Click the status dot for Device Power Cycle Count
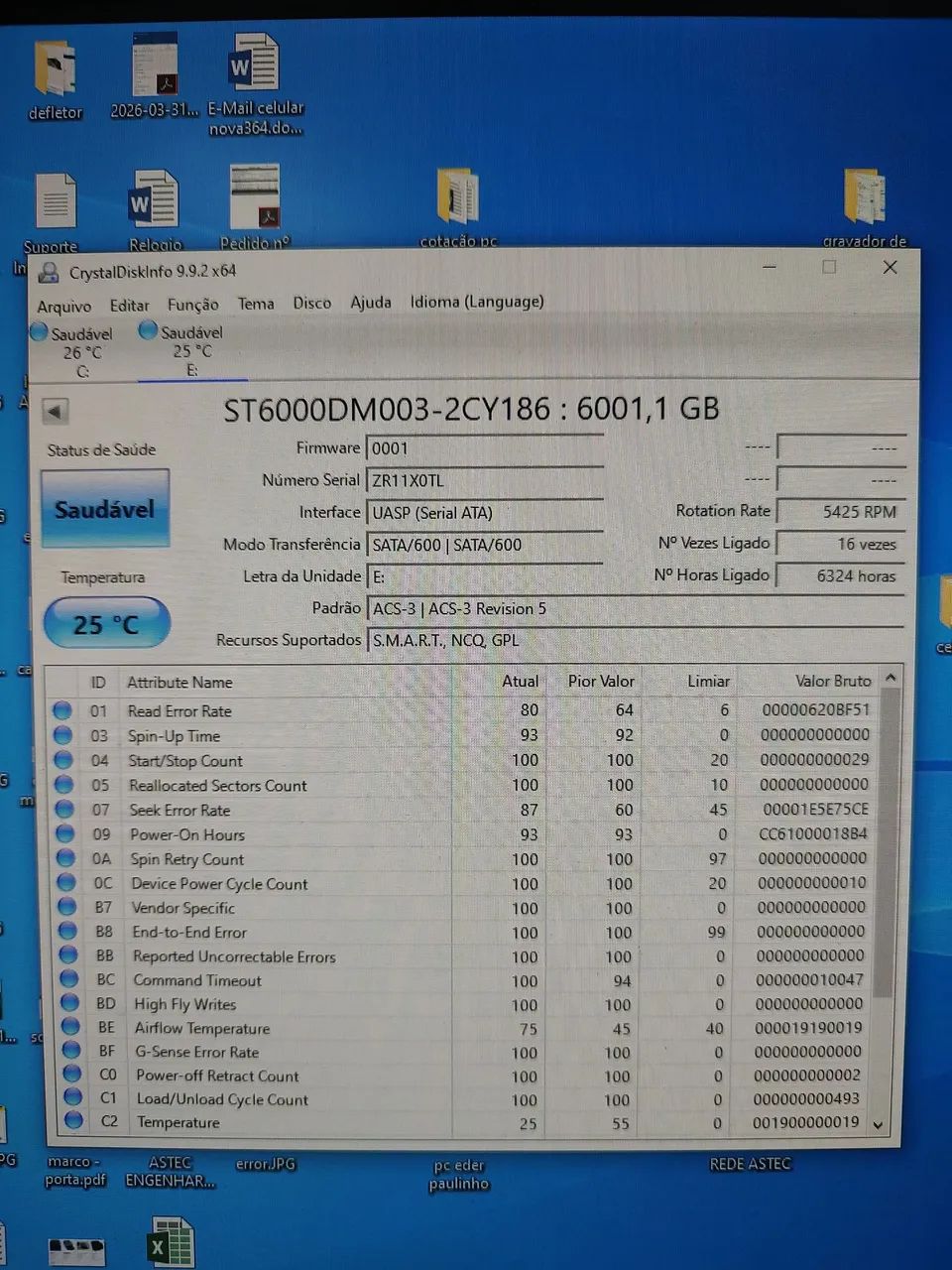The width and height of the screenshot is (952, 1270). 66,882
